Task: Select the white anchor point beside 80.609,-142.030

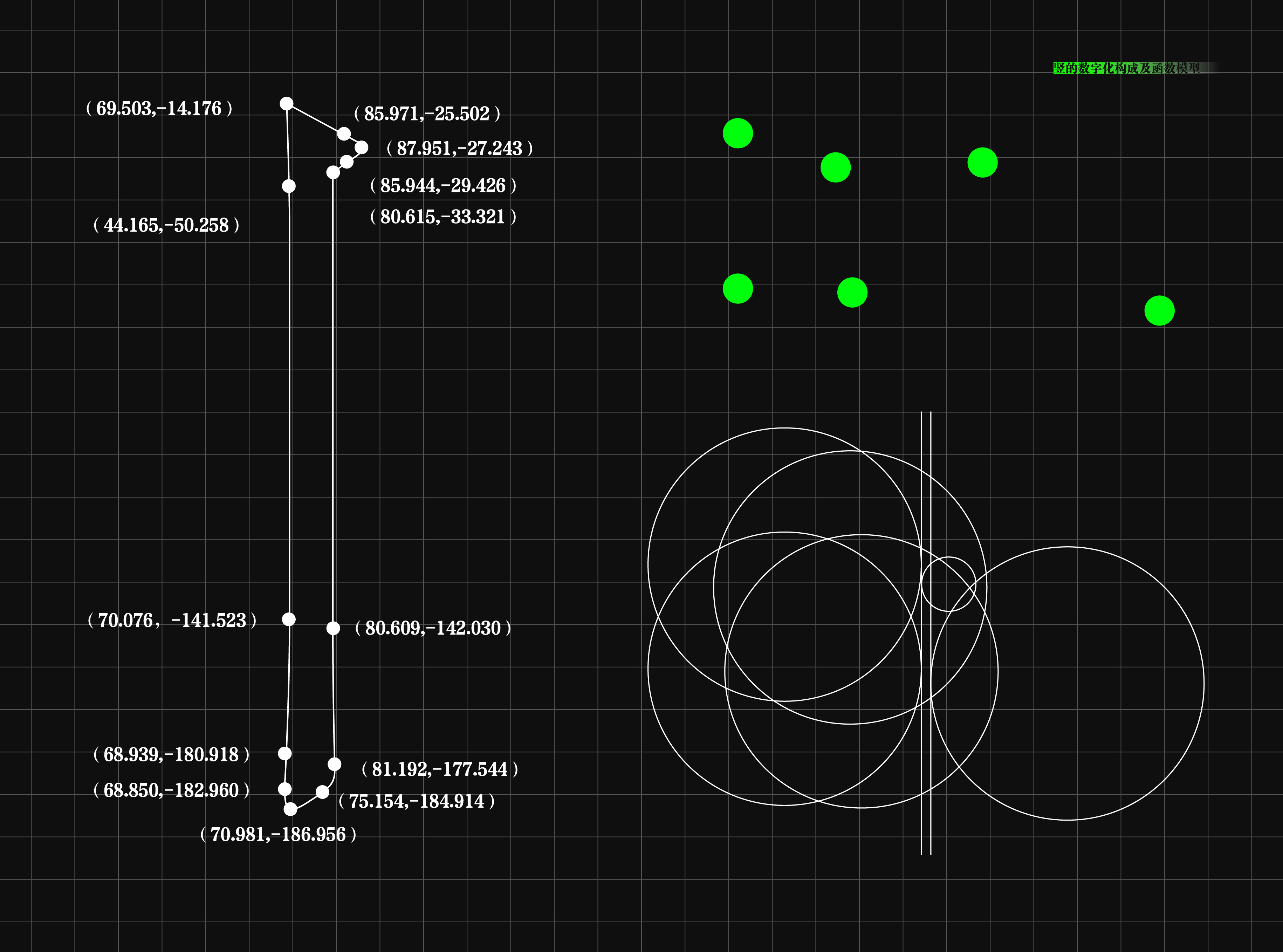Action: [x=333, y=628]
